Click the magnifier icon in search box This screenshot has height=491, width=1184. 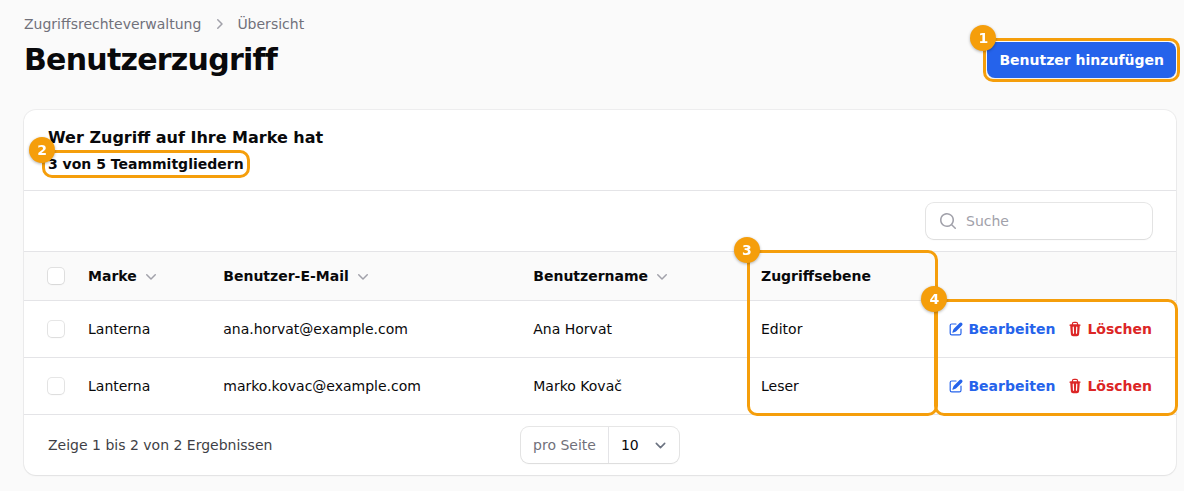point(948,221)
